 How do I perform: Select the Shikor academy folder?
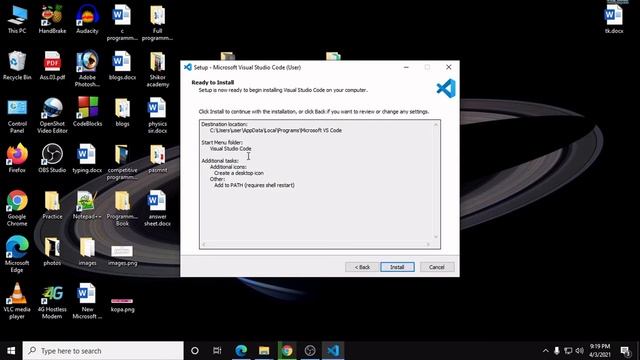[x=158, y=69]
